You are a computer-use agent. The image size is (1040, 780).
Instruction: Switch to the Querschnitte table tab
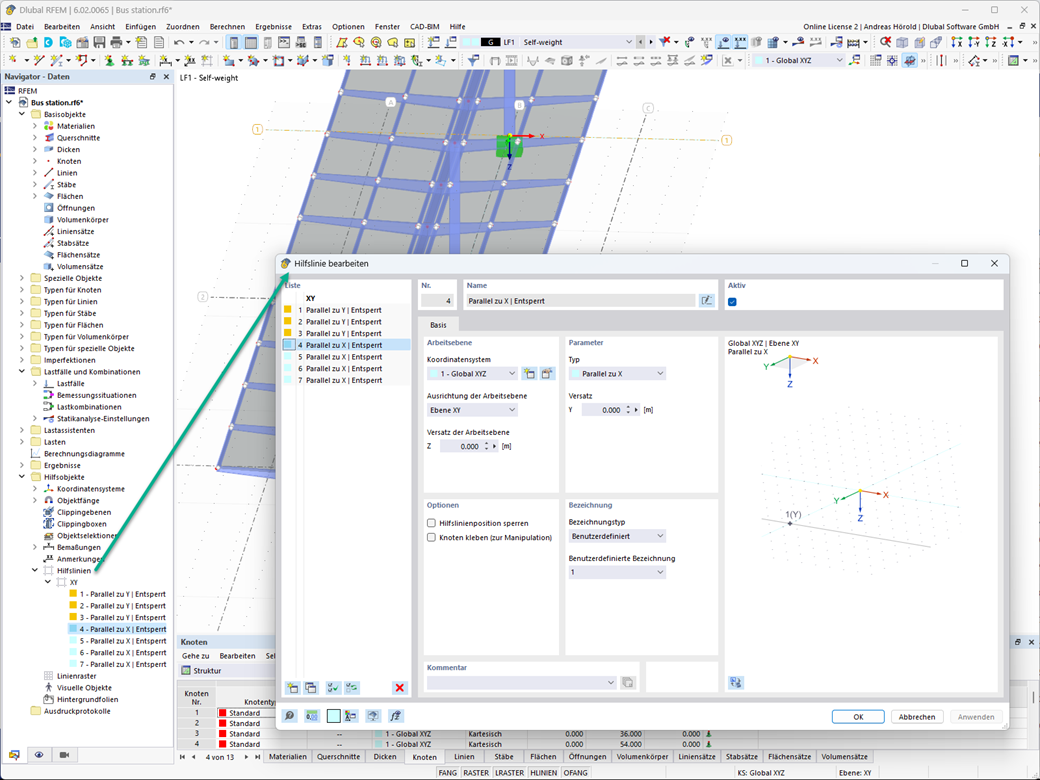pos(338,757)
